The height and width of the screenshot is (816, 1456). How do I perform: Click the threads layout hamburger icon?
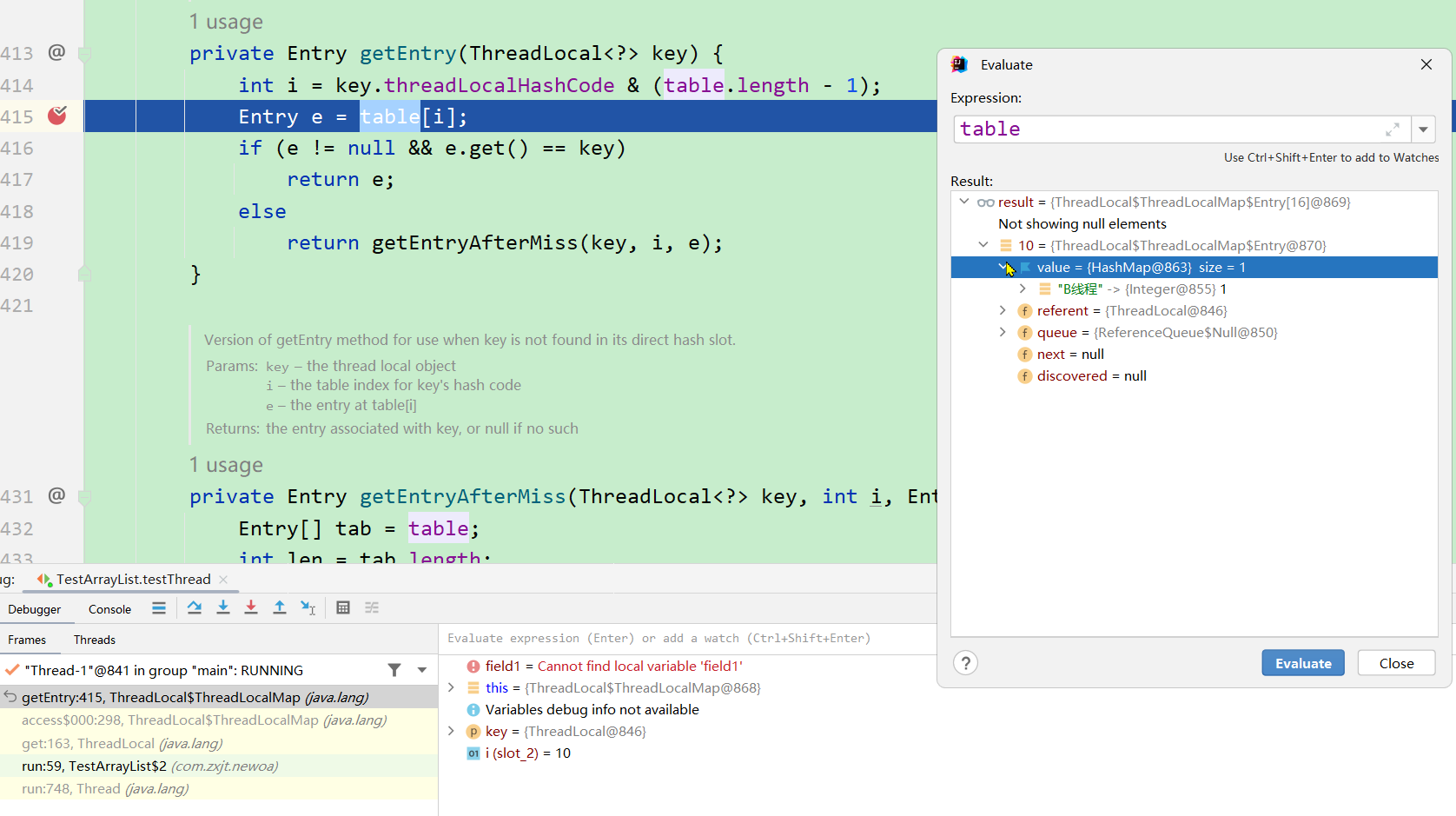[x=159, y=608]
